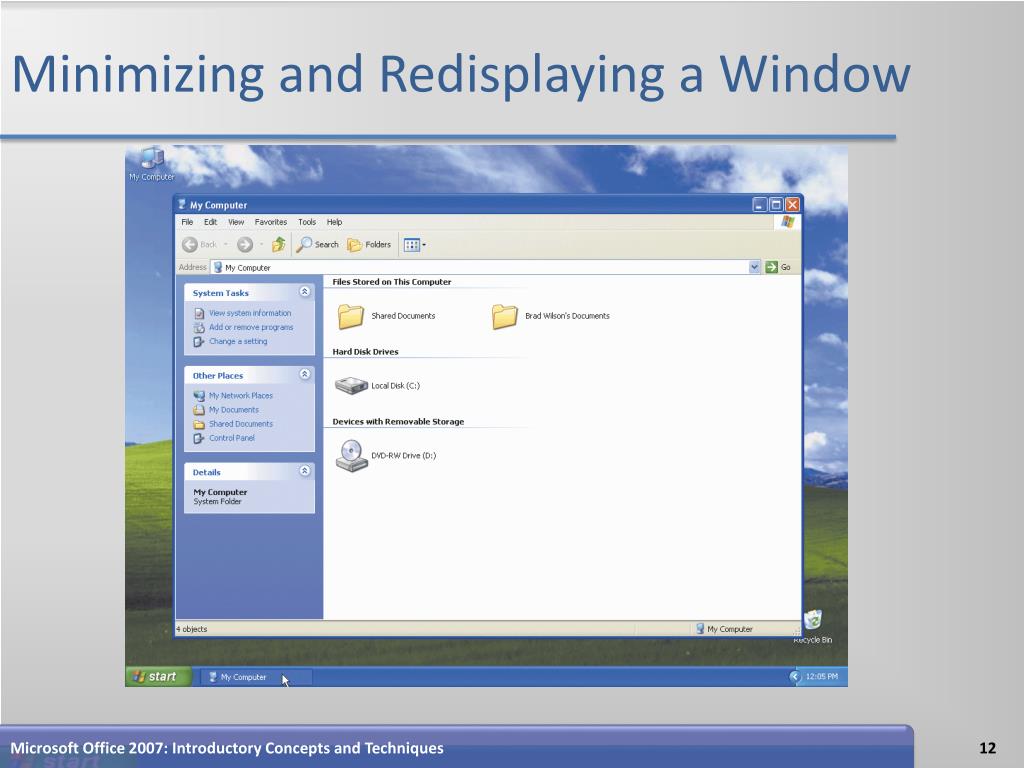Collapse the System Tasks panel
The height and width of the screenshot is (768, 1024).
click(305, 292)
